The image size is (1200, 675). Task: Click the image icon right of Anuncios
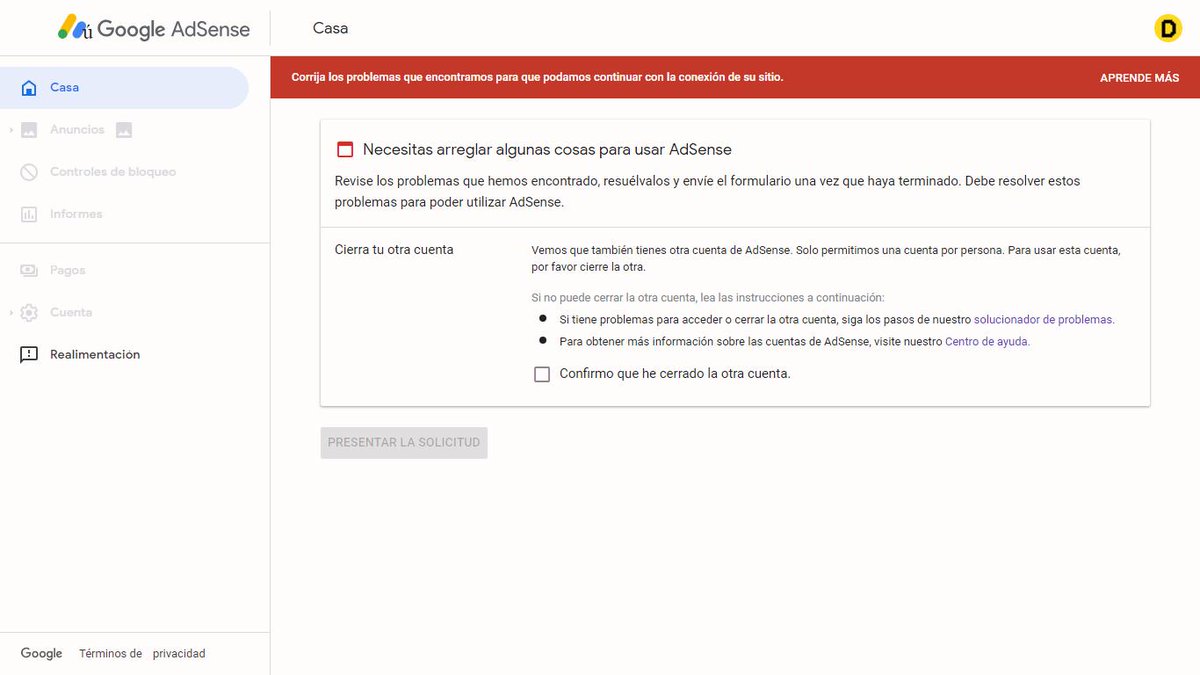pos(124,130)
